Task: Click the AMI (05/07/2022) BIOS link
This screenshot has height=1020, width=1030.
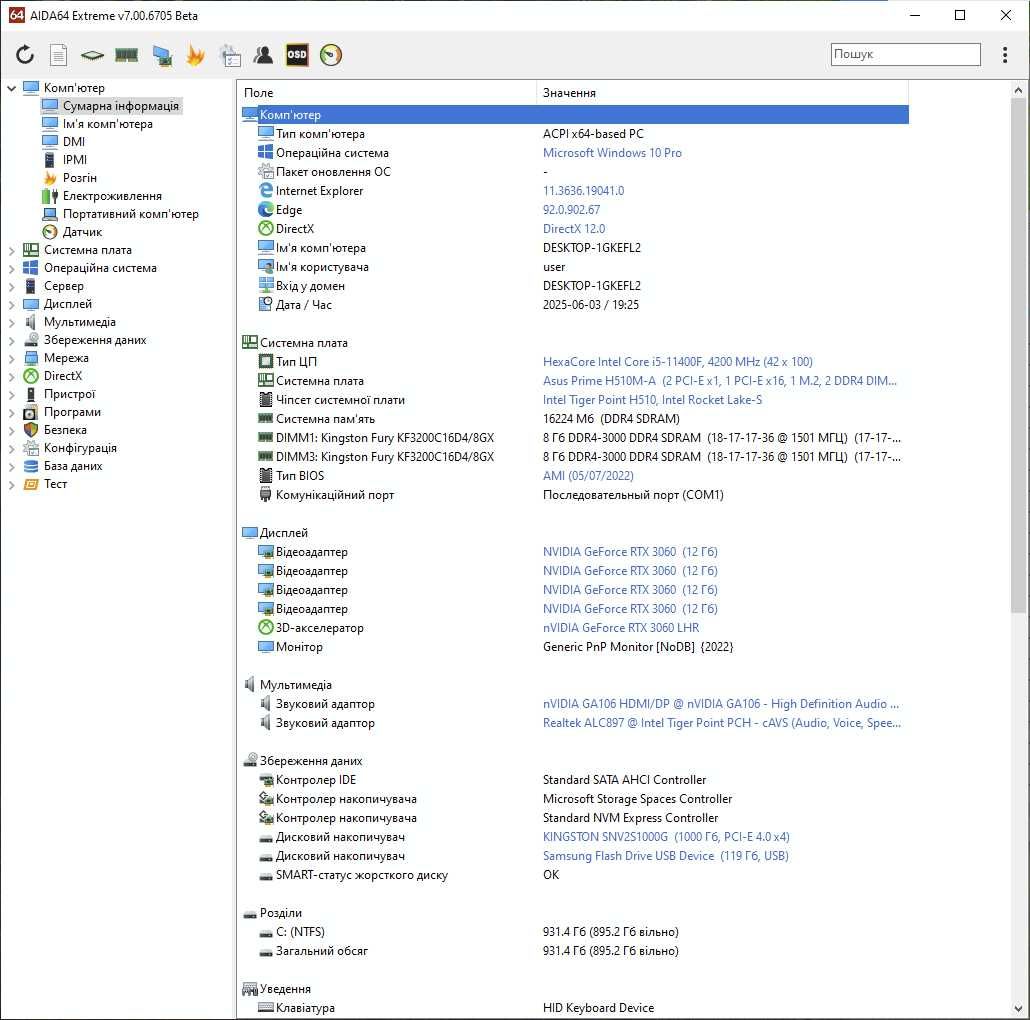Action: coord(588,476)
